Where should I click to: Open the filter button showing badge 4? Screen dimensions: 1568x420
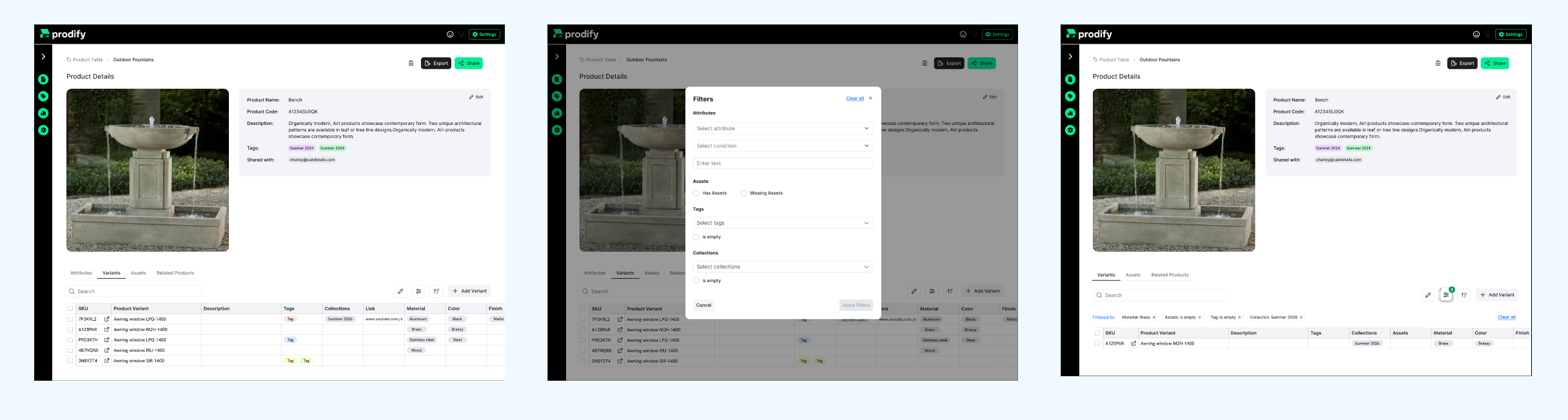coord(1446,295)
